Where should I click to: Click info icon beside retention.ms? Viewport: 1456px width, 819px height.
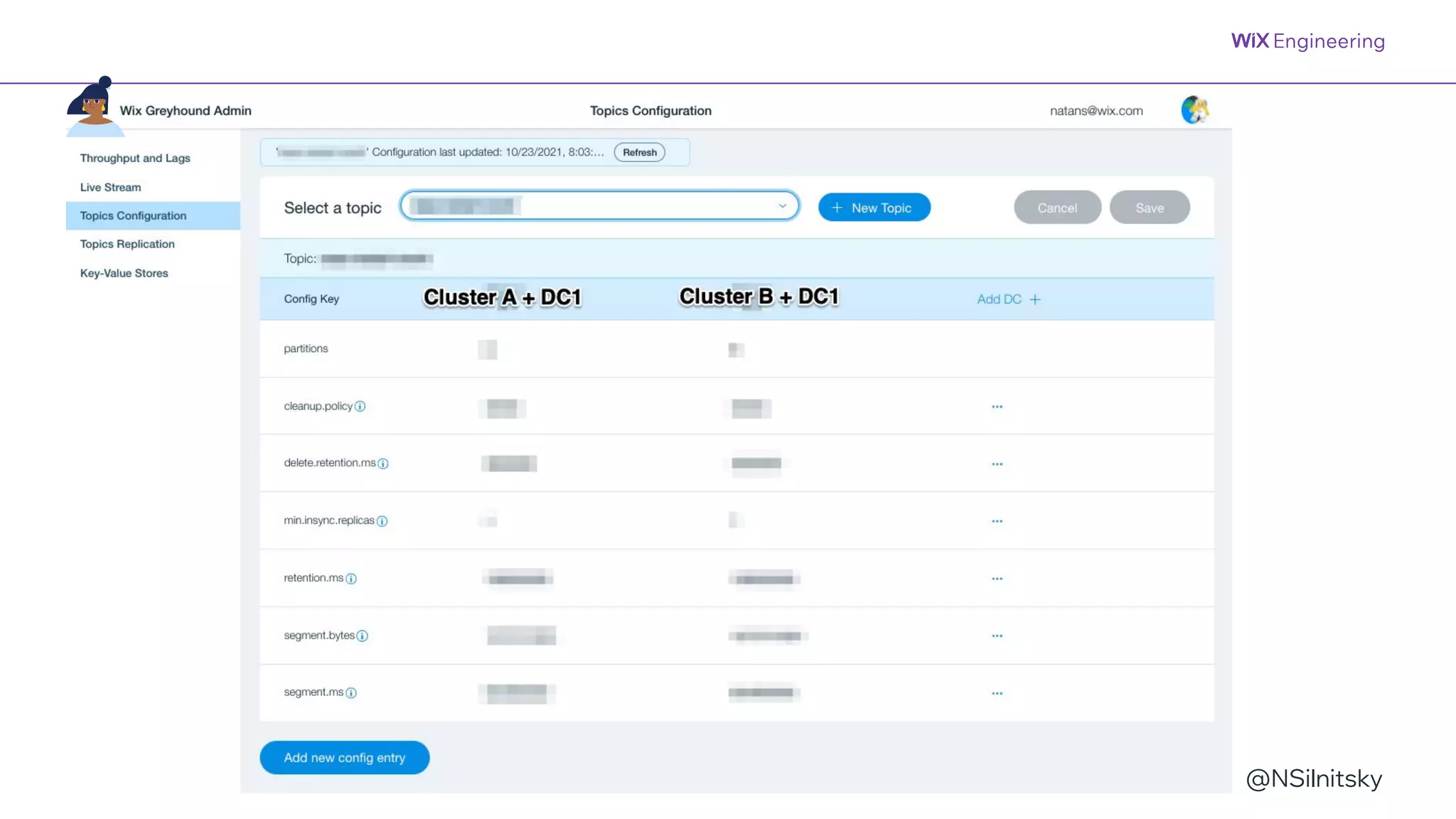[x=351, y=579]
